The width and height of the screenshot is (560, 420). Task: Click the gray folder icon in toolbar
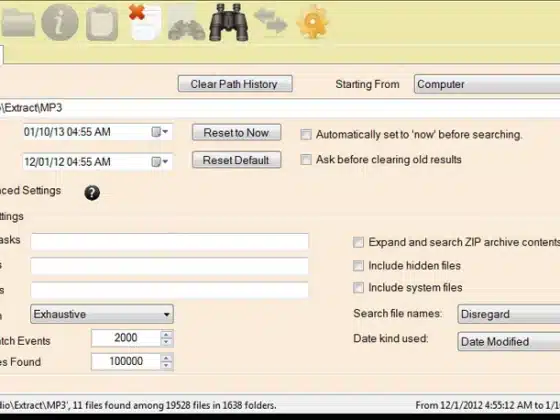click(x=18, y=23)
